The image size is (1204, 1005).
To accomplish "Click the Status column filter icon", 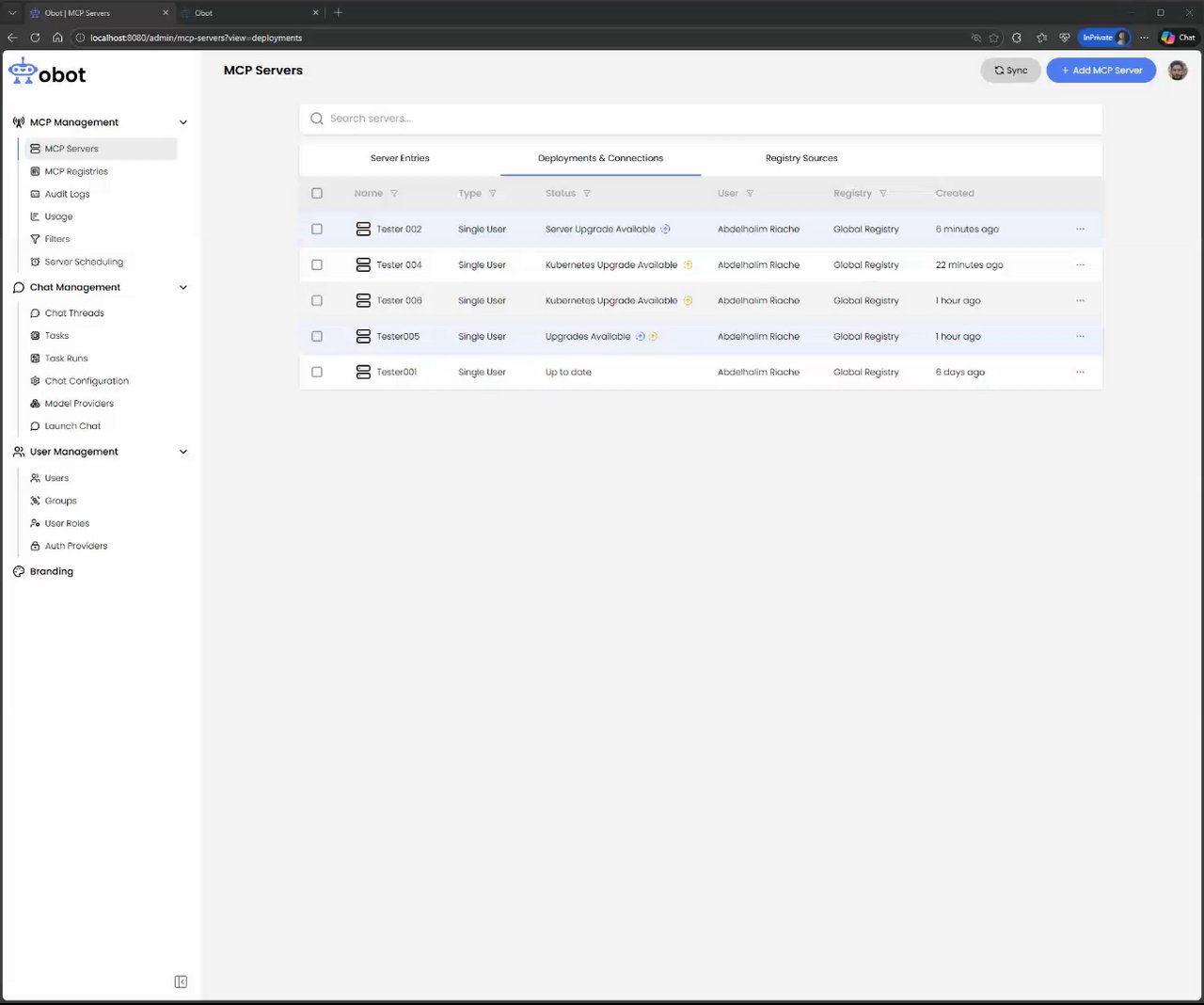I will coord(587,194).
